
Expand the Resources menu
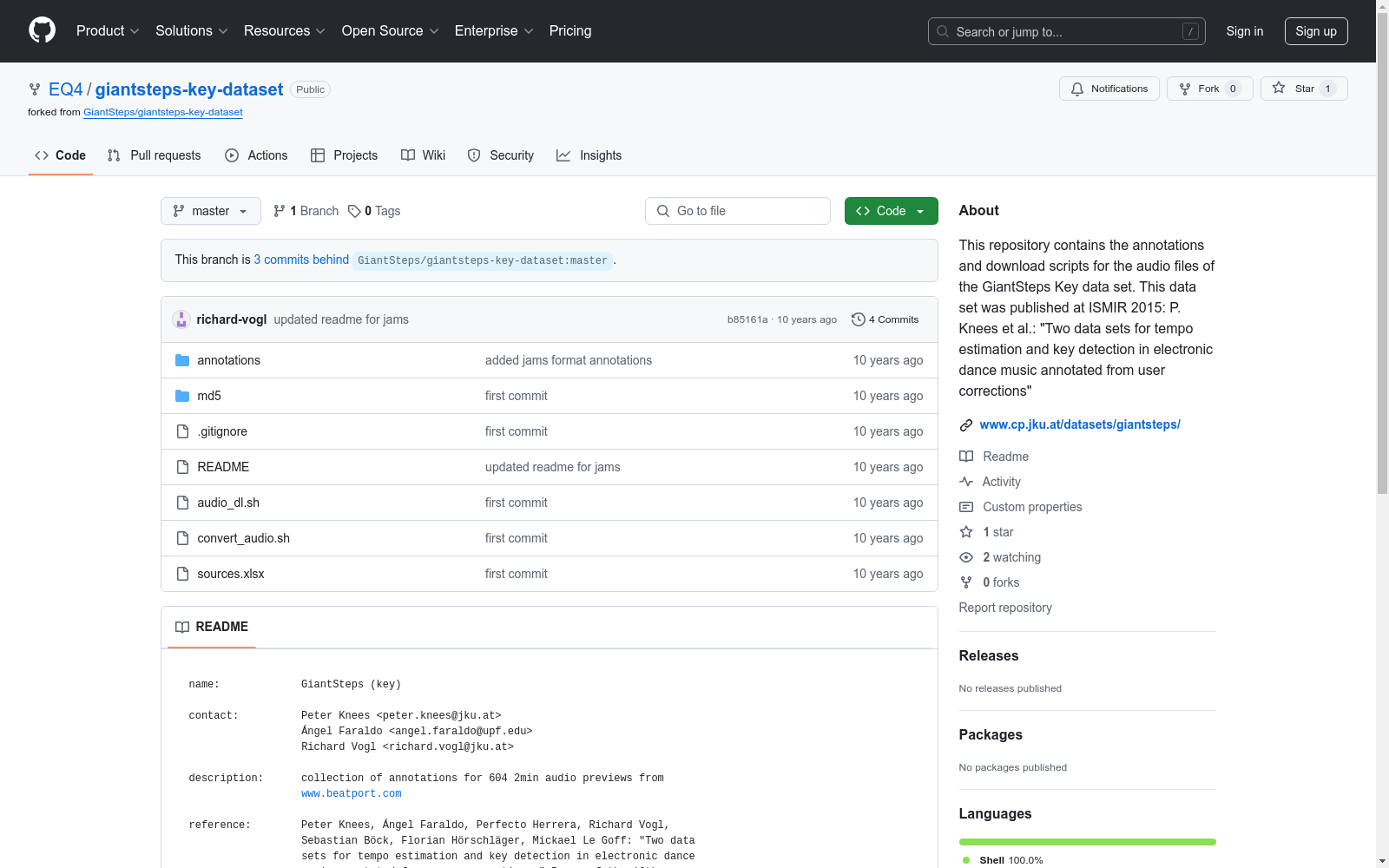click(285, 31)
